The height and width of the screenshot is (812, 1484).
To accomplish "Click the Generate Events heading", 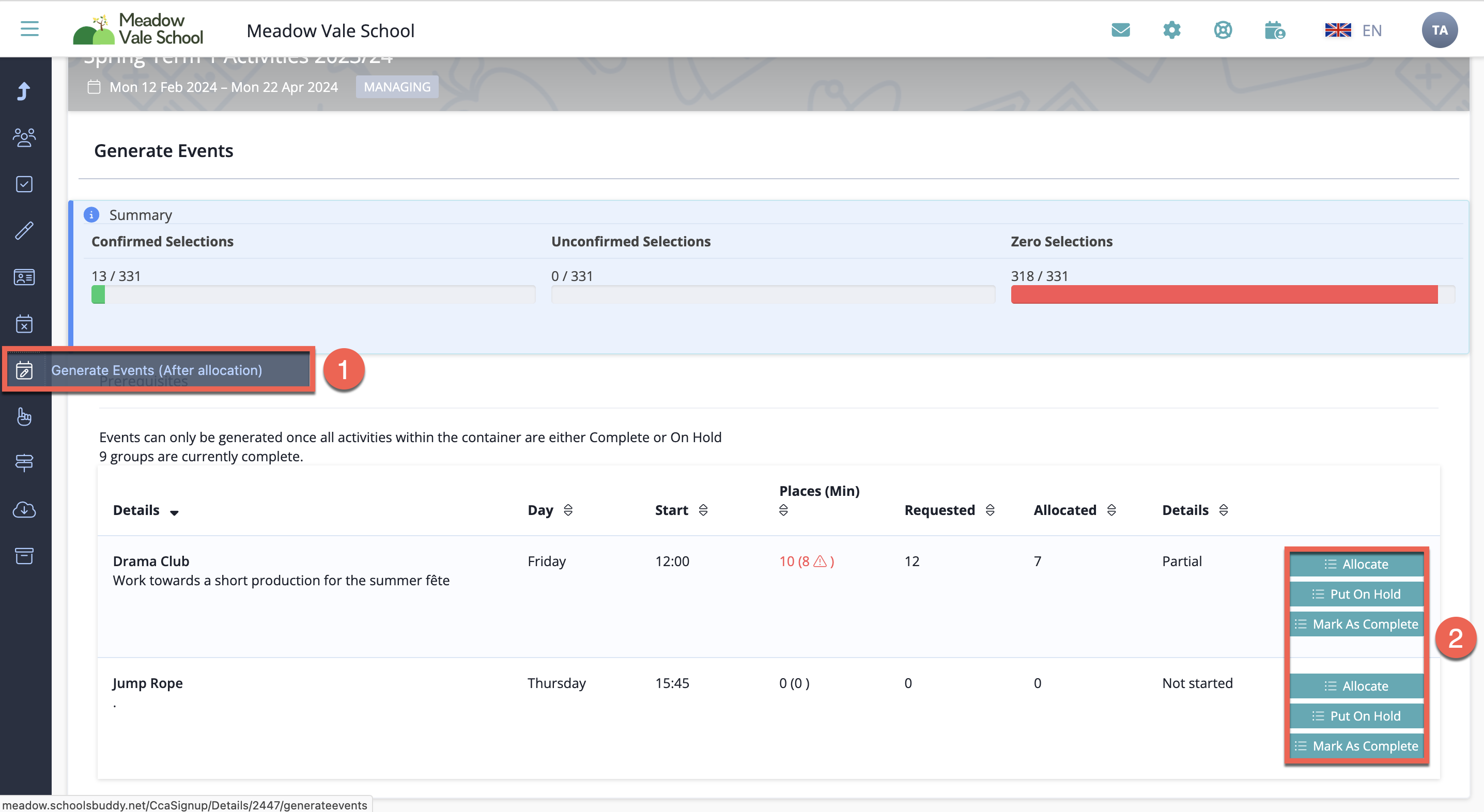I will pos(164,150).
